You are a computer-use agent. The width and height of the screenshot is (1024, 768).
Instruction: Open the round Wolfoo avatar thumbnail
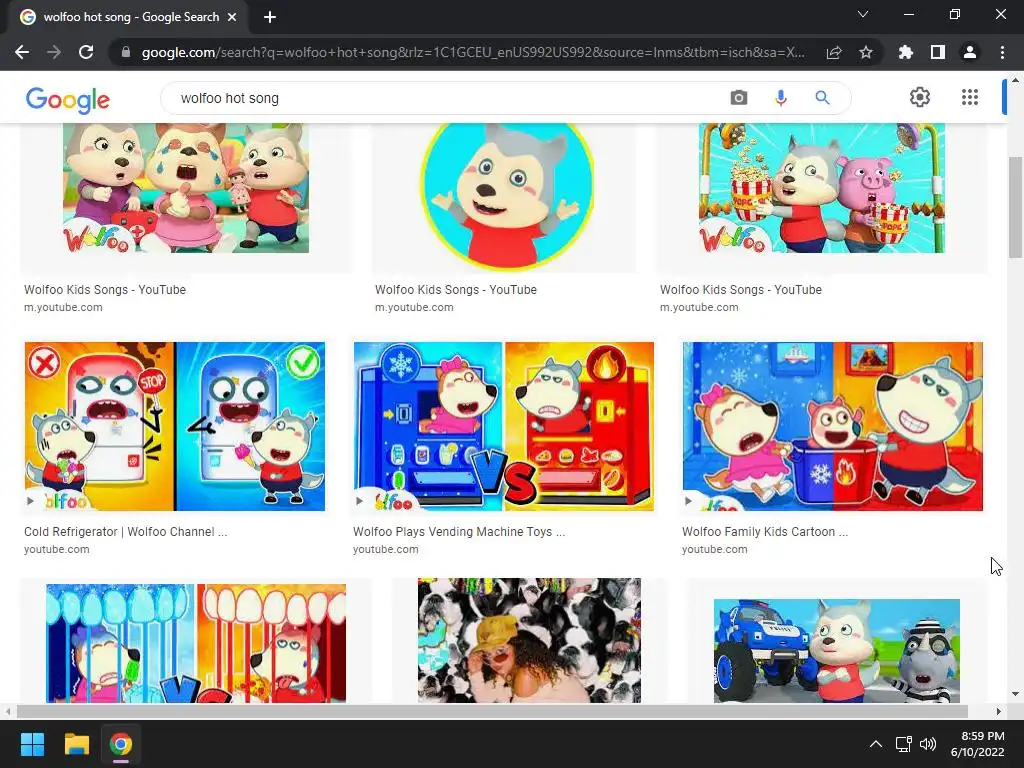click(507, 196)
